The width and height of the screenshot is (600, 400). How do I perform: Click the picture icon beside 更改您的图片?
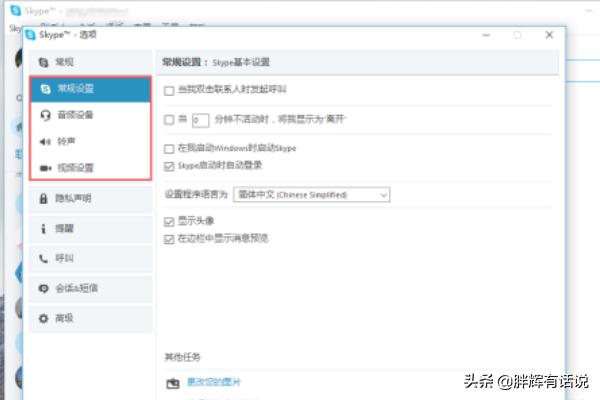coord(173,383)
